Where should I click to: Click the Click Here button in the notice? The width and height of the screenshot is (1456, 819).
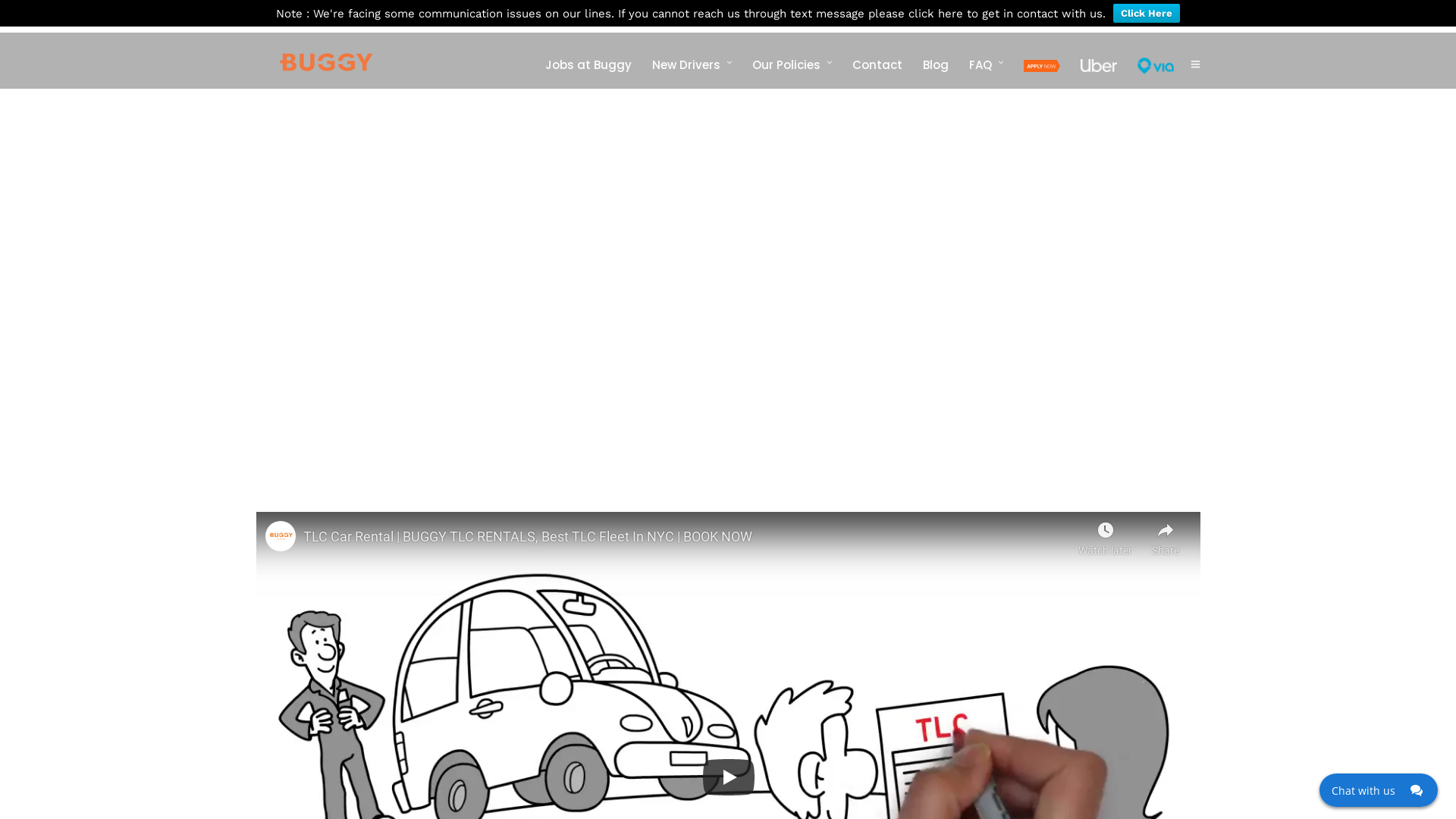click(1146, 13)
